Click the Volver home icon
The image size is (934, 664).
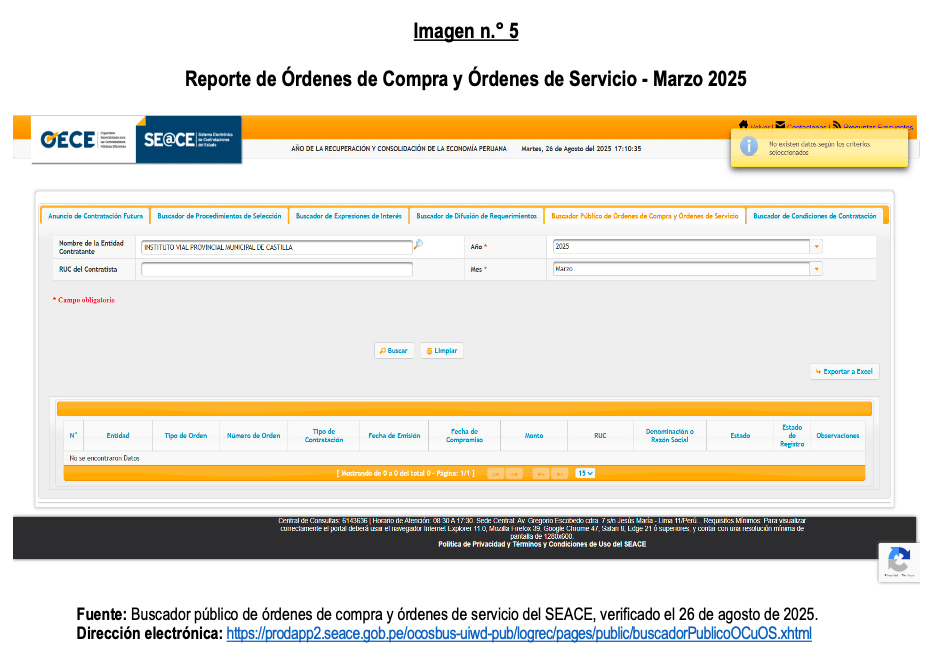(744, 125)
